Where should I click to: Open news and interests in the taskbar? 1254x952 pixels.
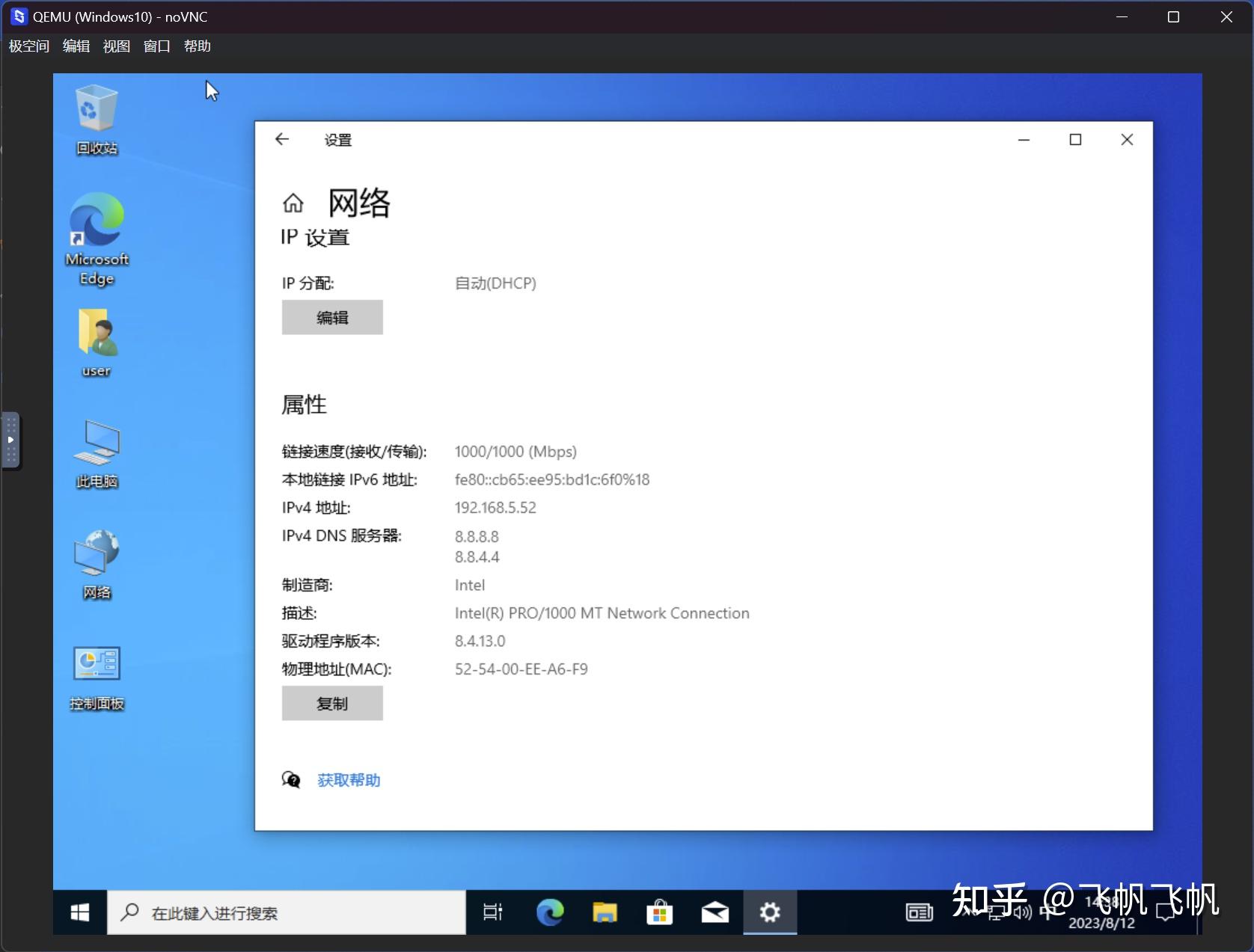(918, 912)
